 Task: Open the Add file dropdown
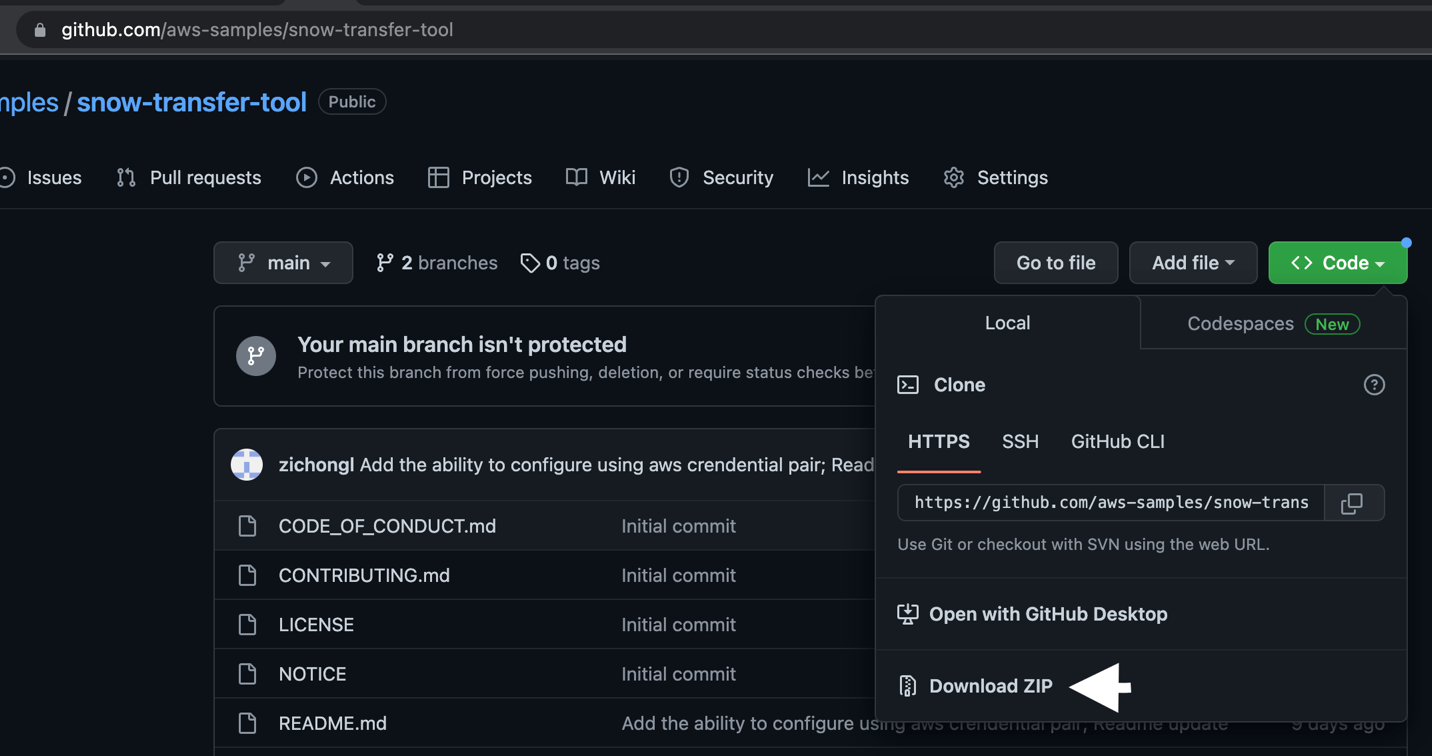click(1193, 262)
